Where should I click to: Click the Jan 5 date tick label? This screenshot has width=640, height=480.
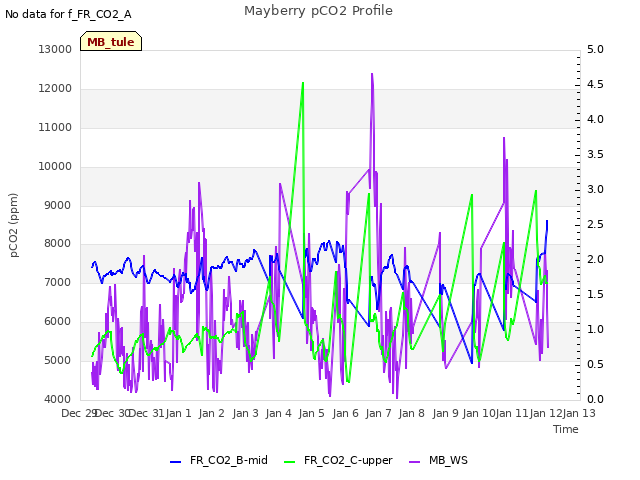pos(312,414)
